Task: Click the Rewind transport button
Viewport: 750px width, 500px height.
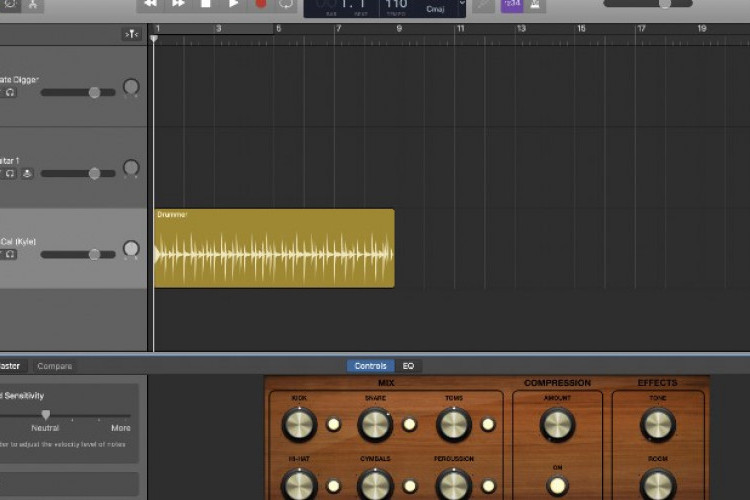Action: (x=150, y=4)
